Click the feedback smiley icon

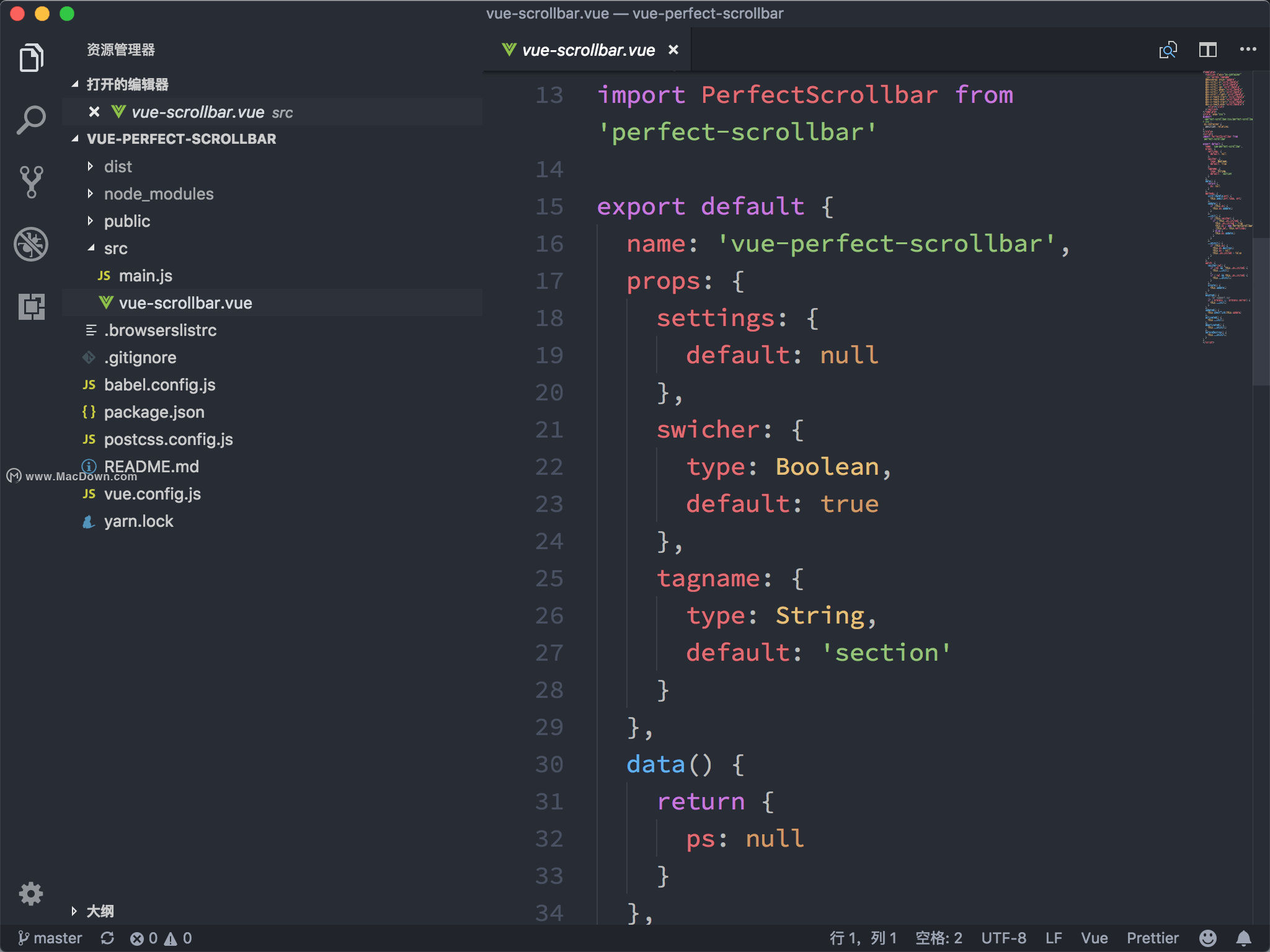[x=1207, y=938]
